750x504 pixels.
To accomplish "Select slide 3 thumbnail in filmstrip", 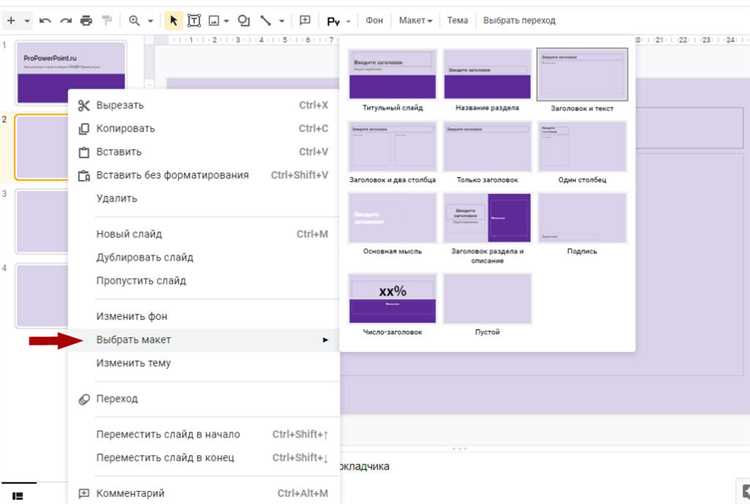I will pos(42,221).
